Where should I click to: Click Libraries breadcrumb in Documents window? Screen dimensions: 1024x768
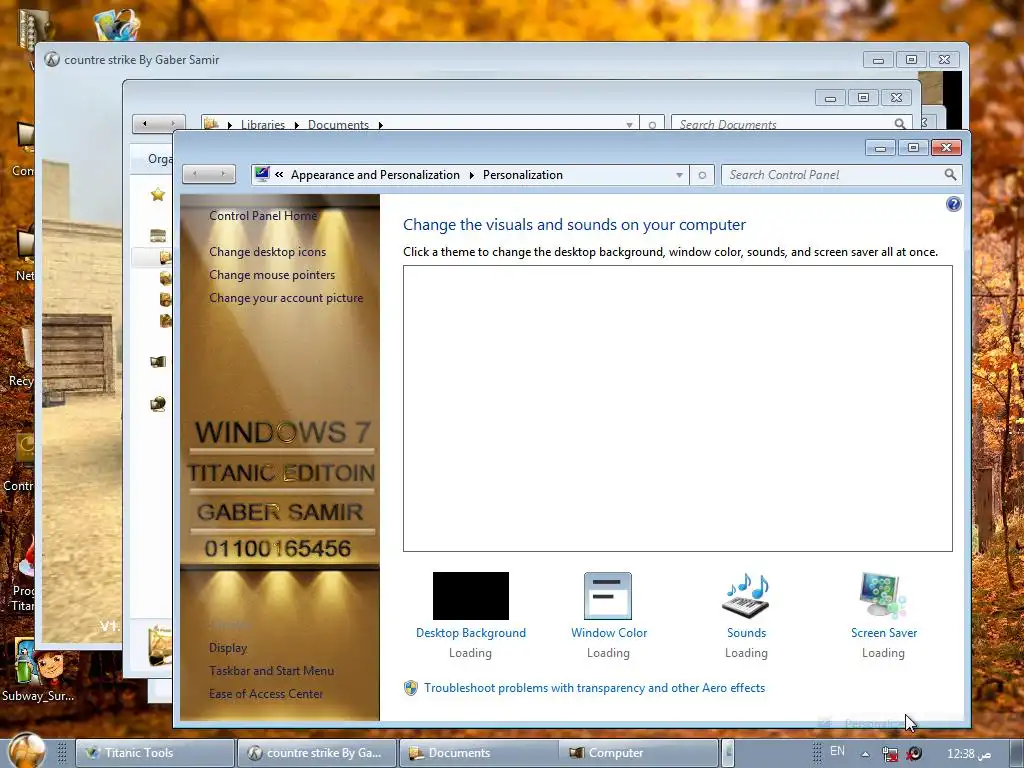[263, 124]
